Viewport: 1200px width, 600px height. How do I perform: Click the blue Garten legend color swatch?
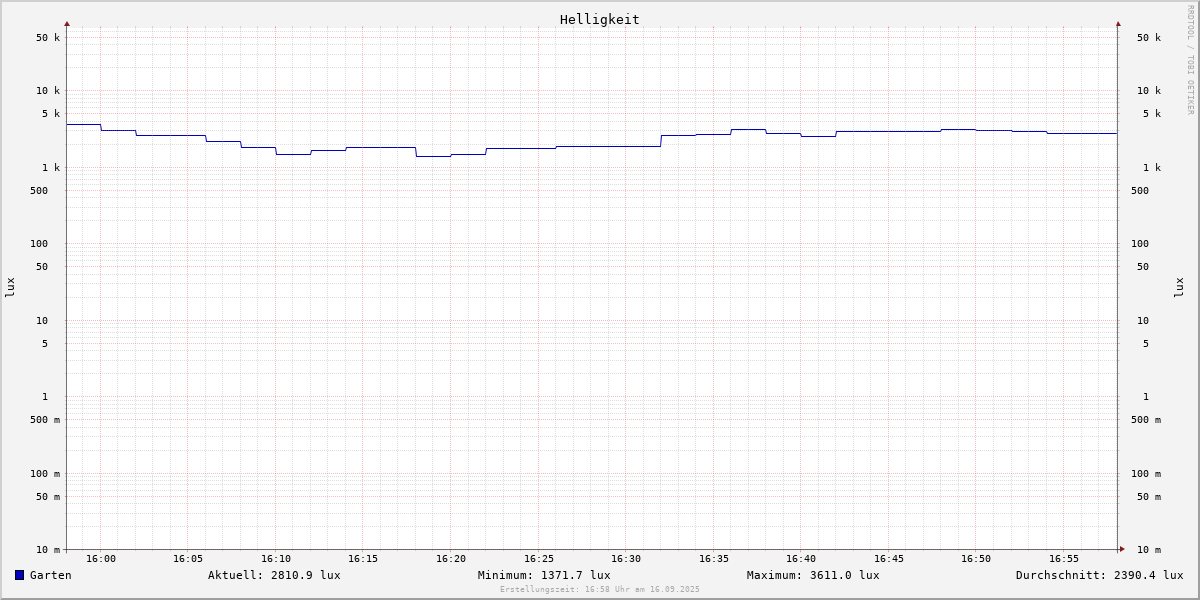point(19,575)
